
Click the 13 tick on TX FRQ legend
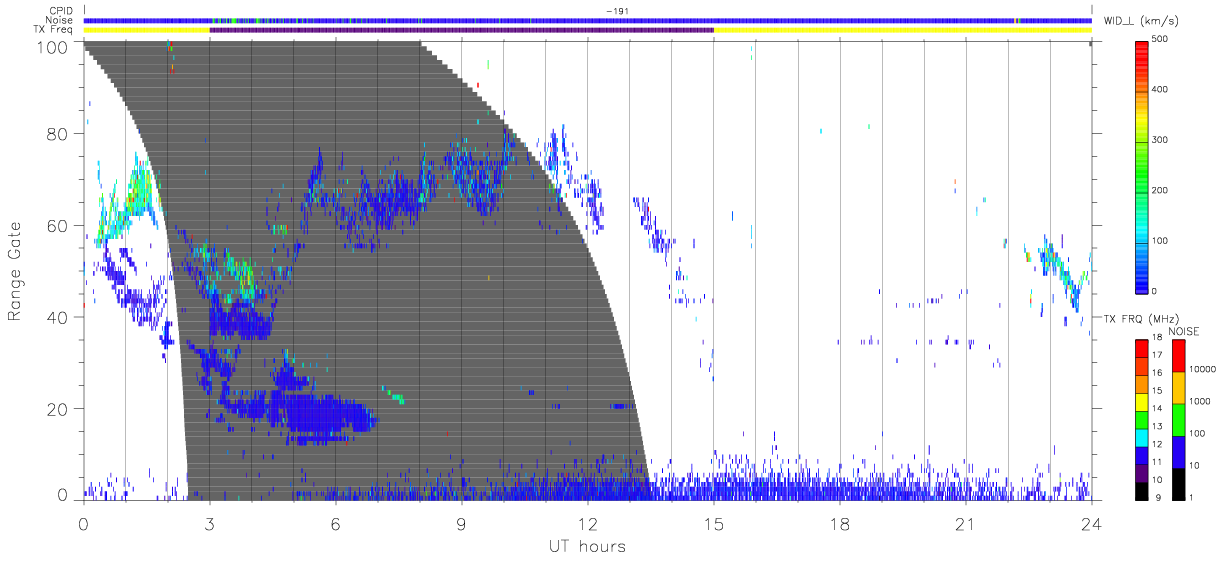tap(1158, 426)
